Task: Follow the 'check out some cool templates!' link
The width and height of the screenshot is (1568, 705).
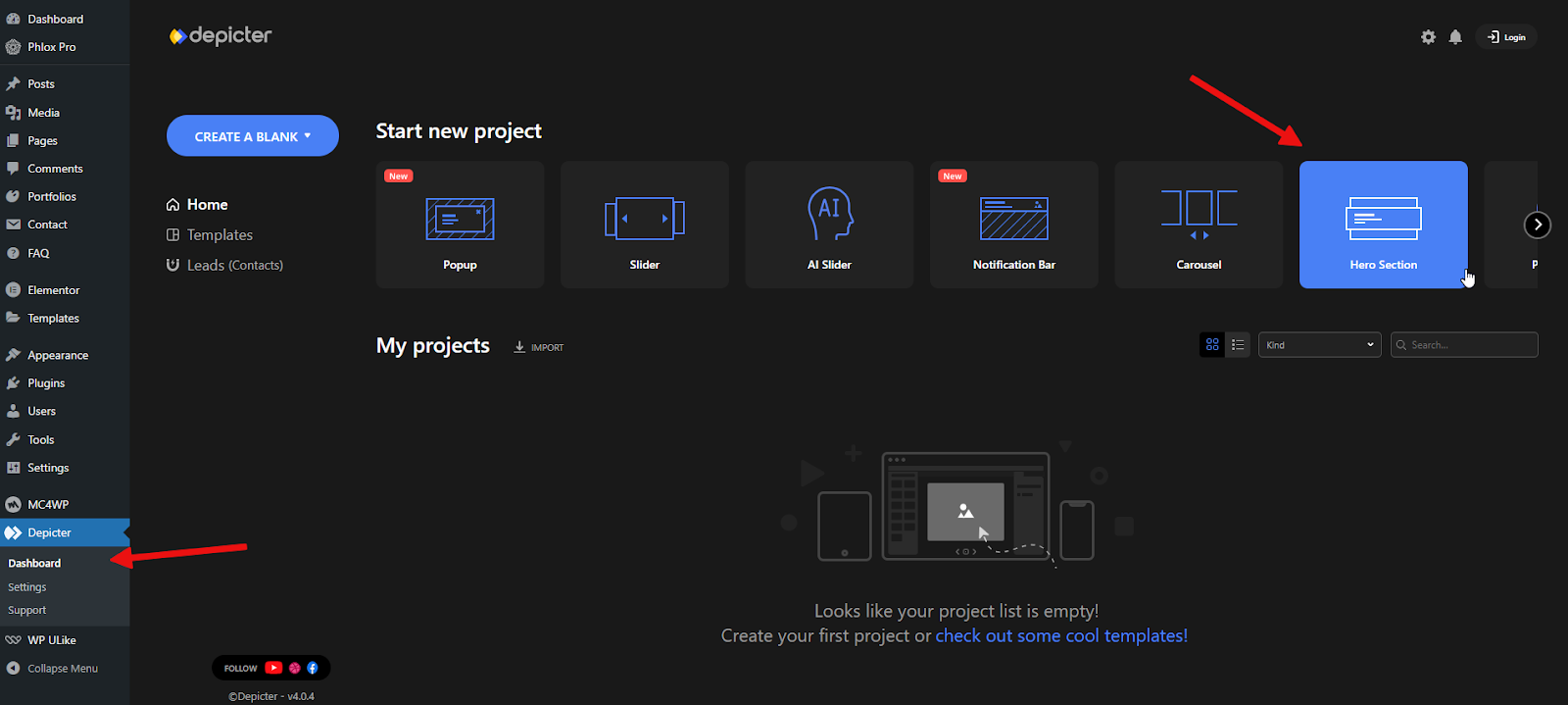Action: tap(1061, 635)
